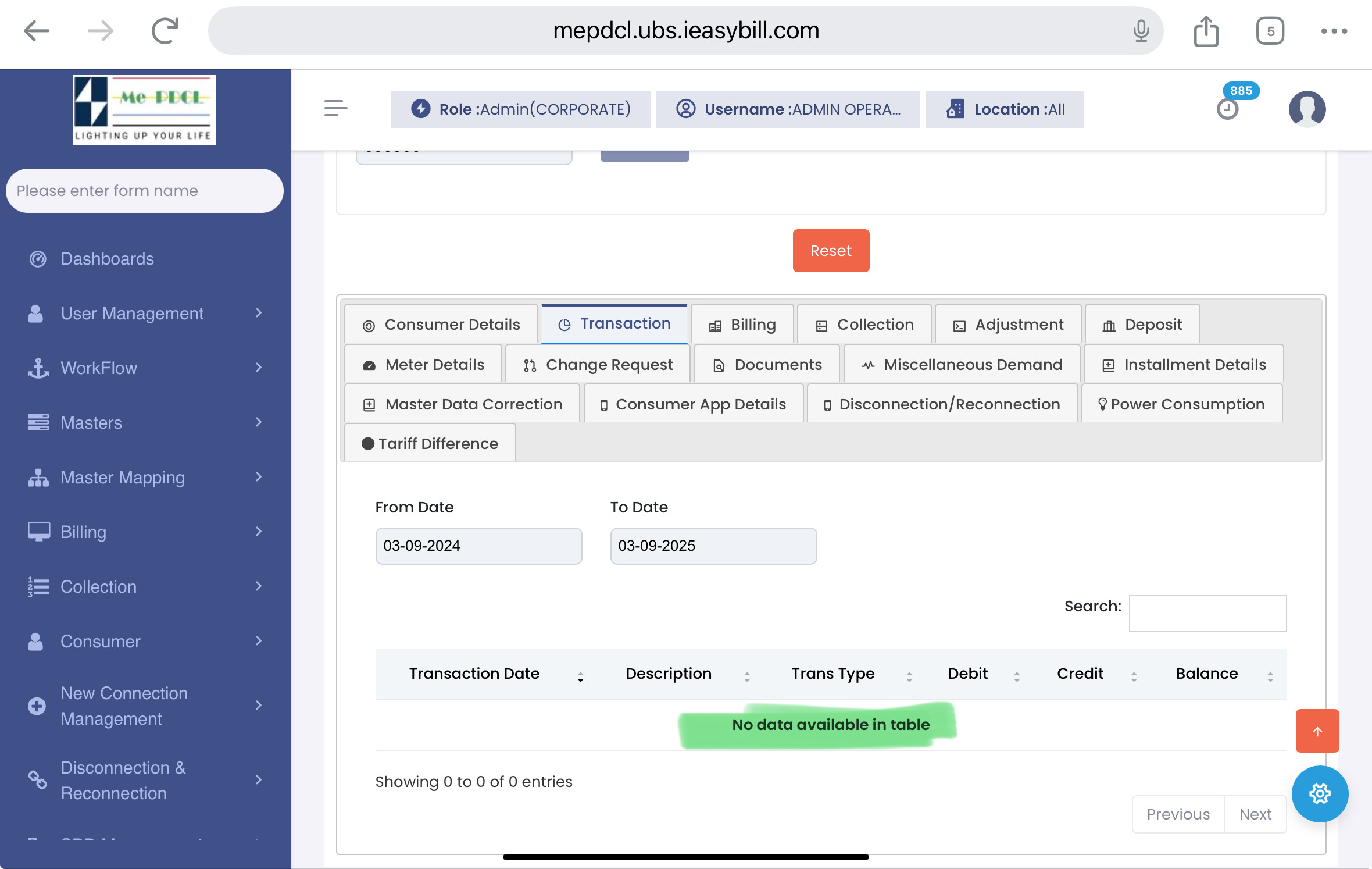The width and height of the screenshot is (1372, 869).
Task: Click the microphone icon in address bar
Action: 1141,31
